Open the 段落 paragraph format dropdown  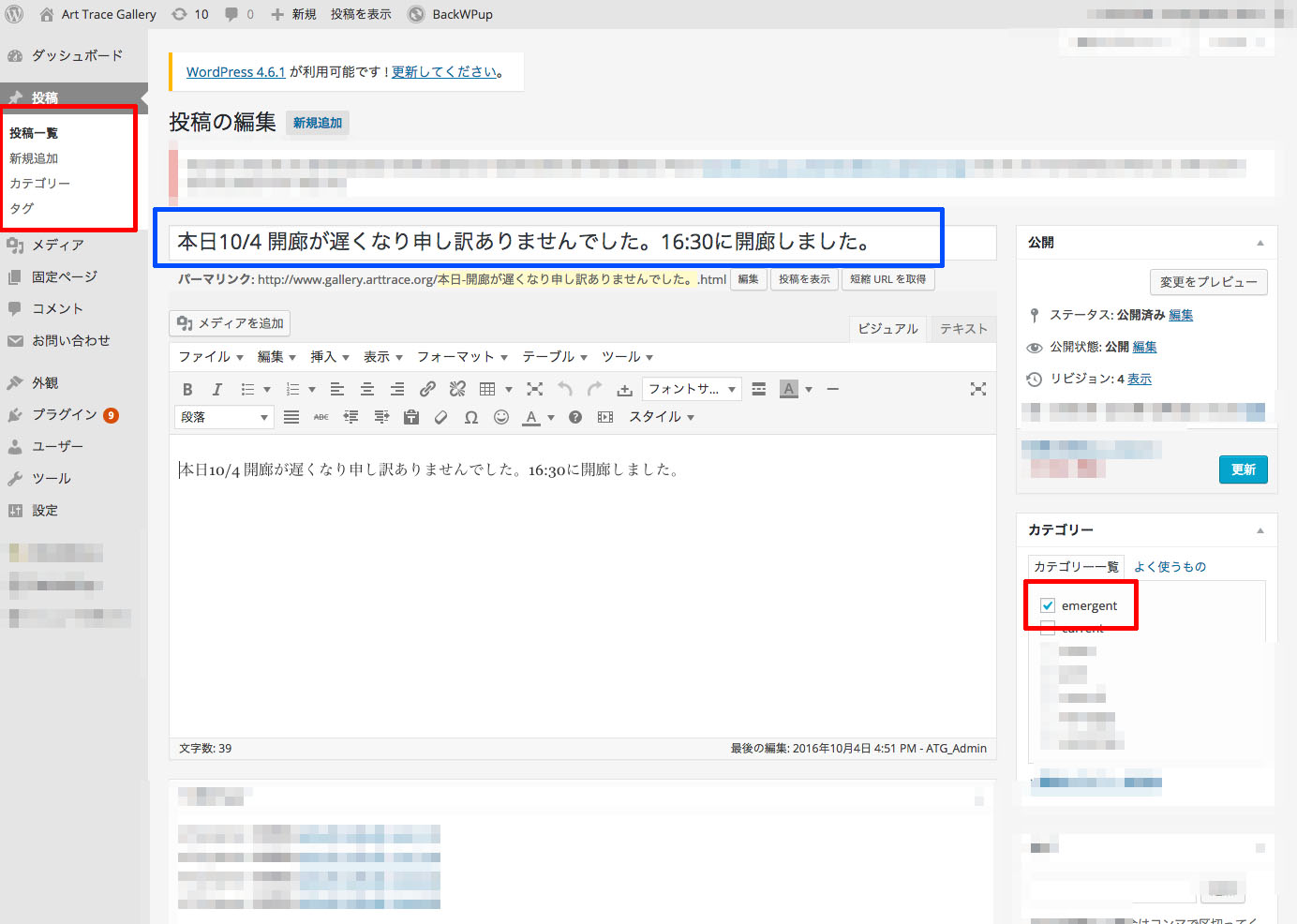(224, 418)
